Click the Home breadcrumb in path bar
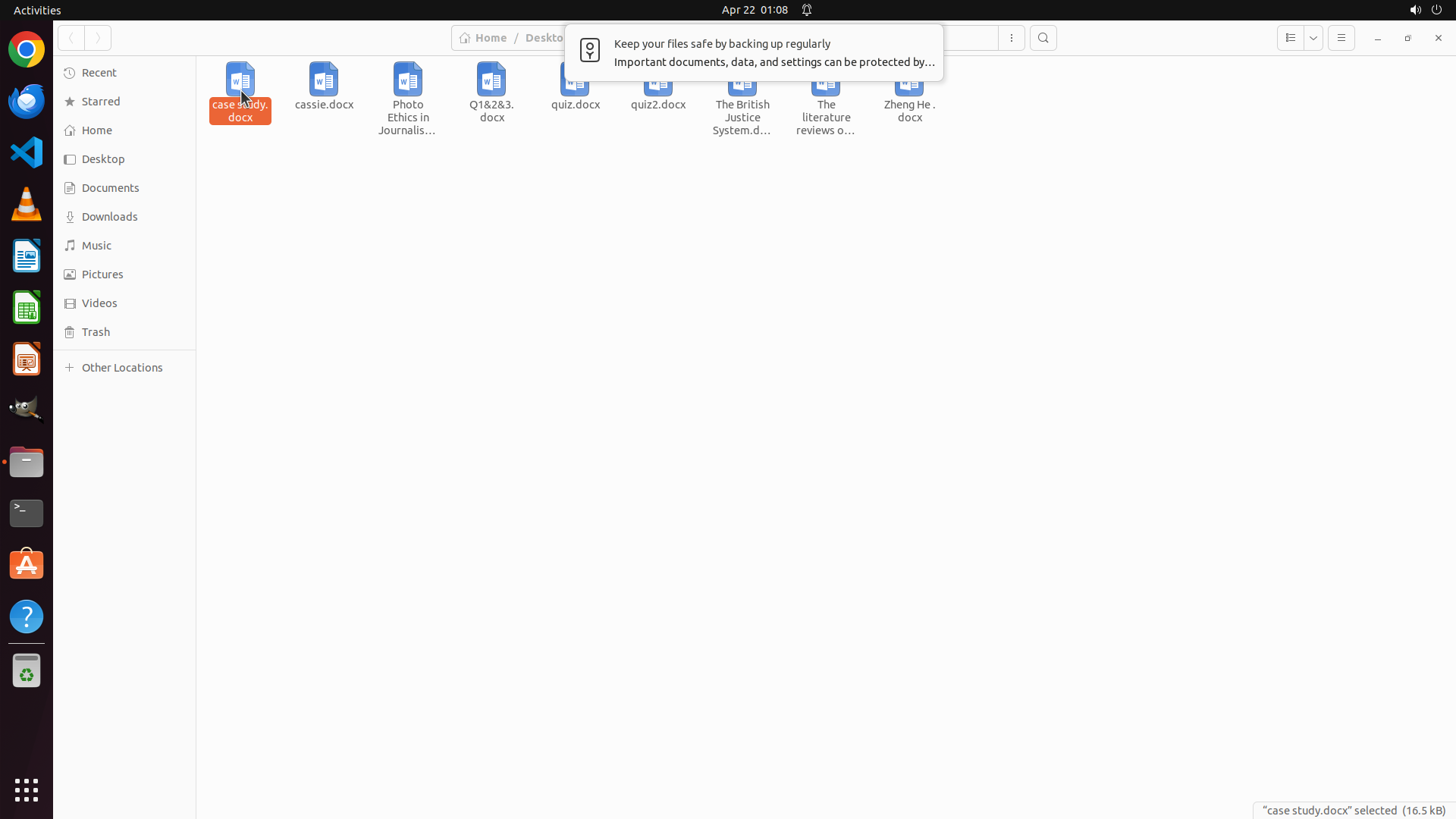 [x=483, y=38]
